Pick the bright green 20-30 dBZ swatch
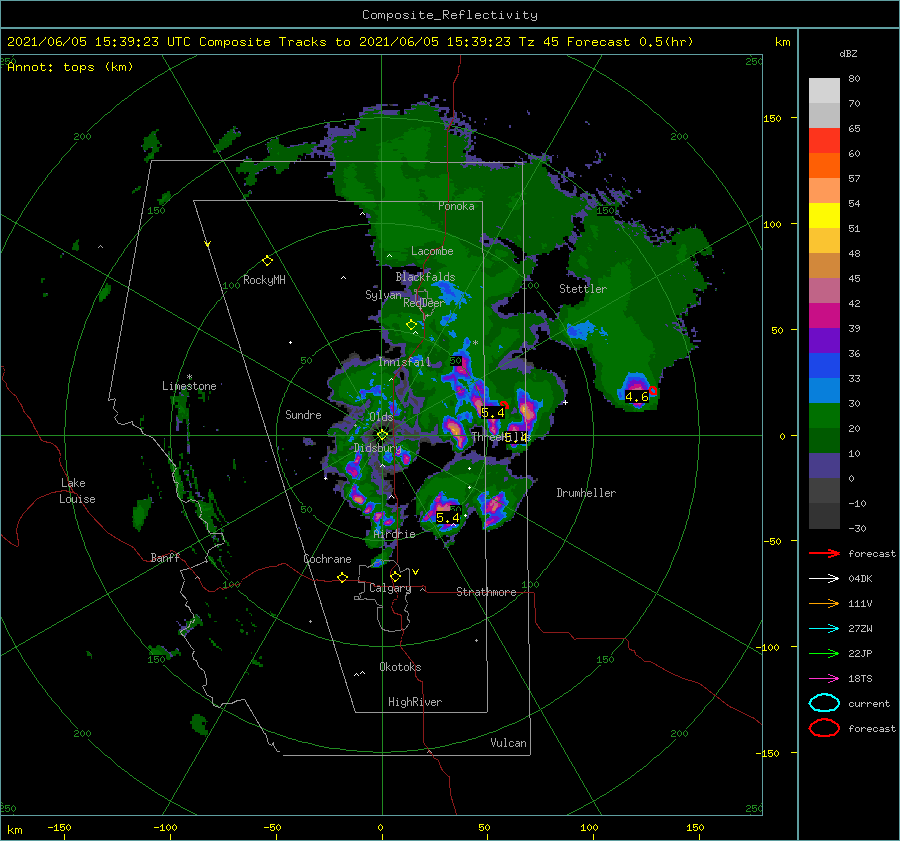The image size is (900, 841). [824, 416]
